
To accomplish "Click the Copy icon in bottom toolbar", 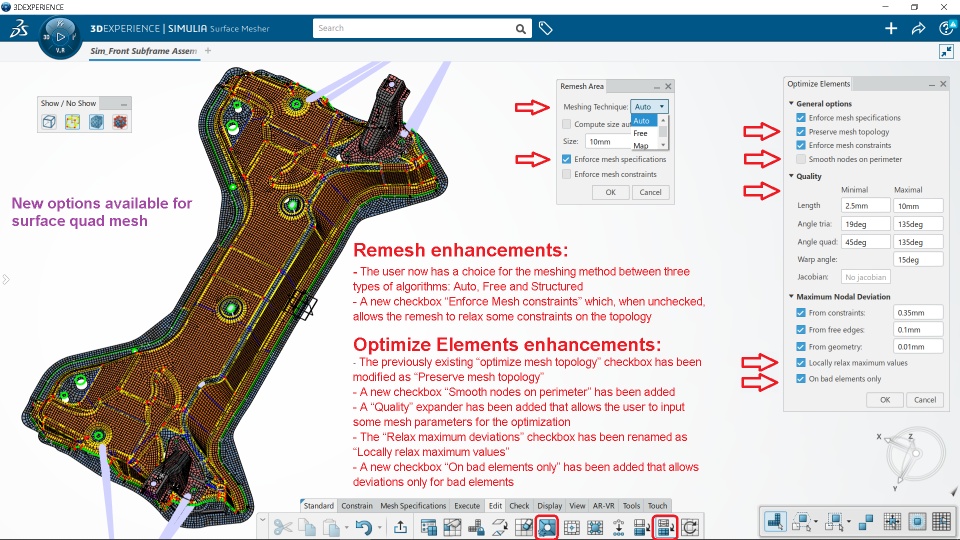I will 307,527.
